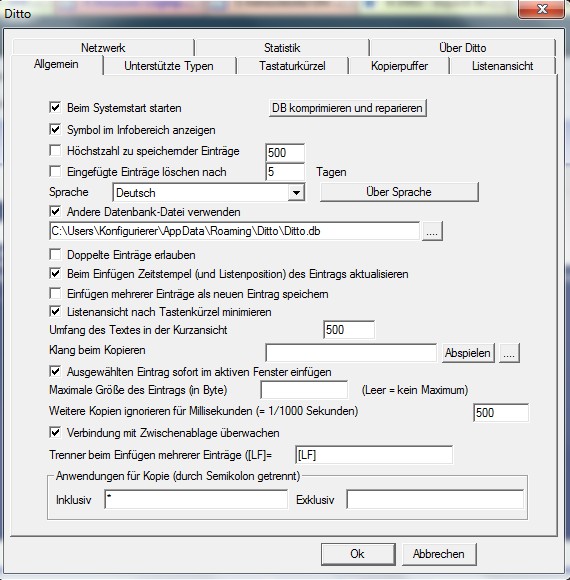Image resolution: width=570 pixels, height=580 pixels.
Task: Browse for copy sound file button
Action: 509,353
